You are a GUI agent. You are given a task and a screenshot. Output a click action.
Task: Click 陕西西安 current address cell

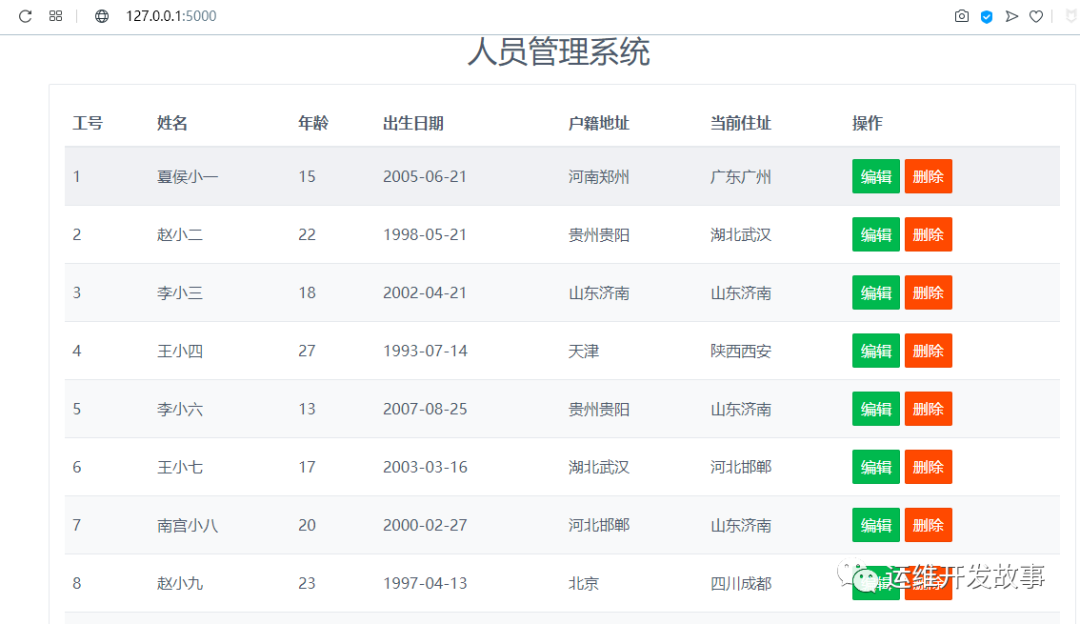740,351
